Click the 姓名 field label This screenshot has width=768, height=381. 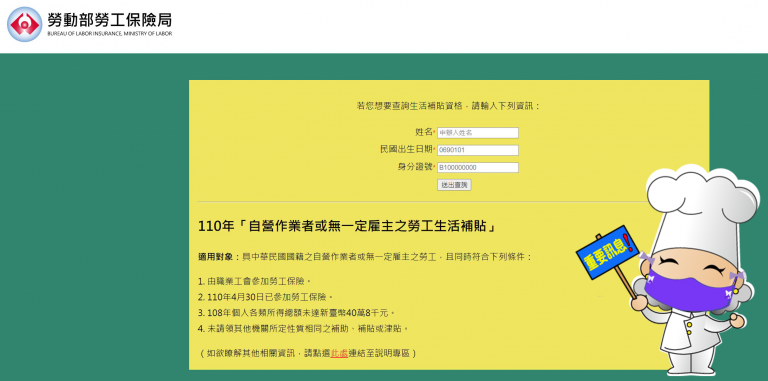(x=424, y=132)
